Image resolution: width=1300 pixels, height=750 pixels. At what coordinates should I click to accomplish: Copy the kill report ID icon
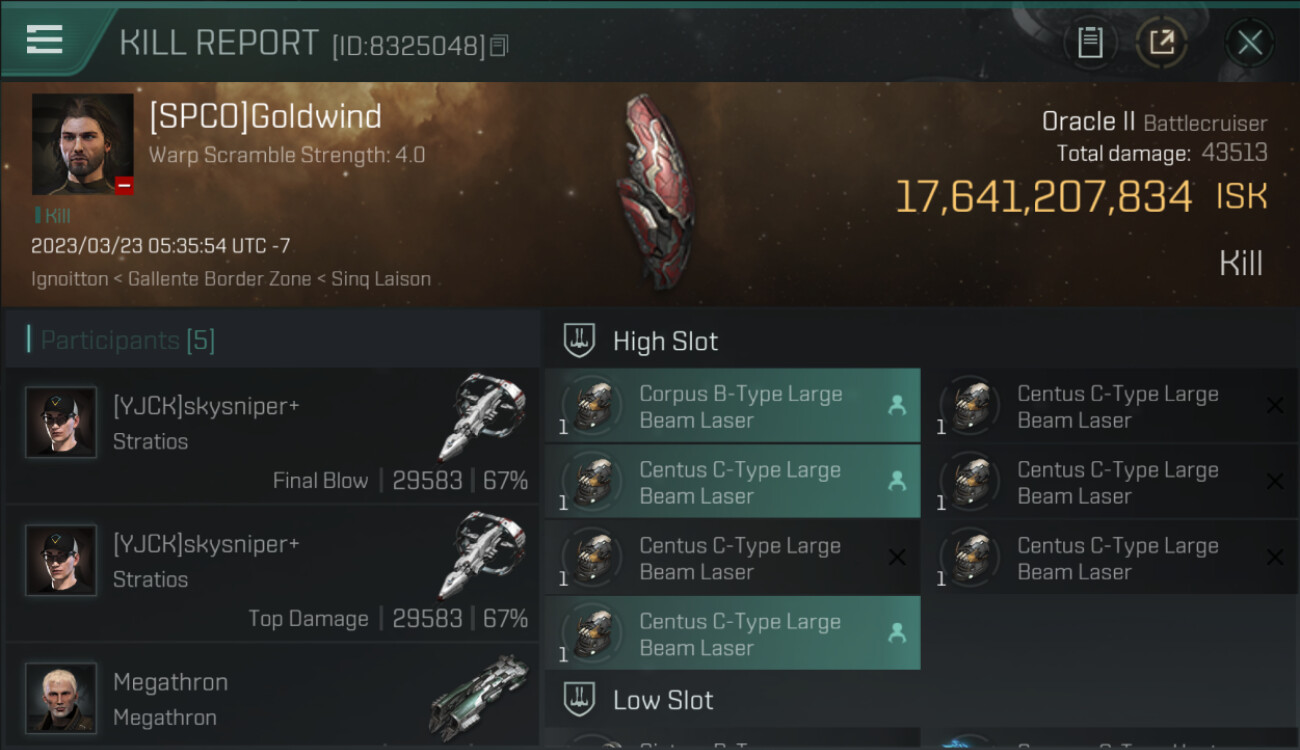coord(499,45)
